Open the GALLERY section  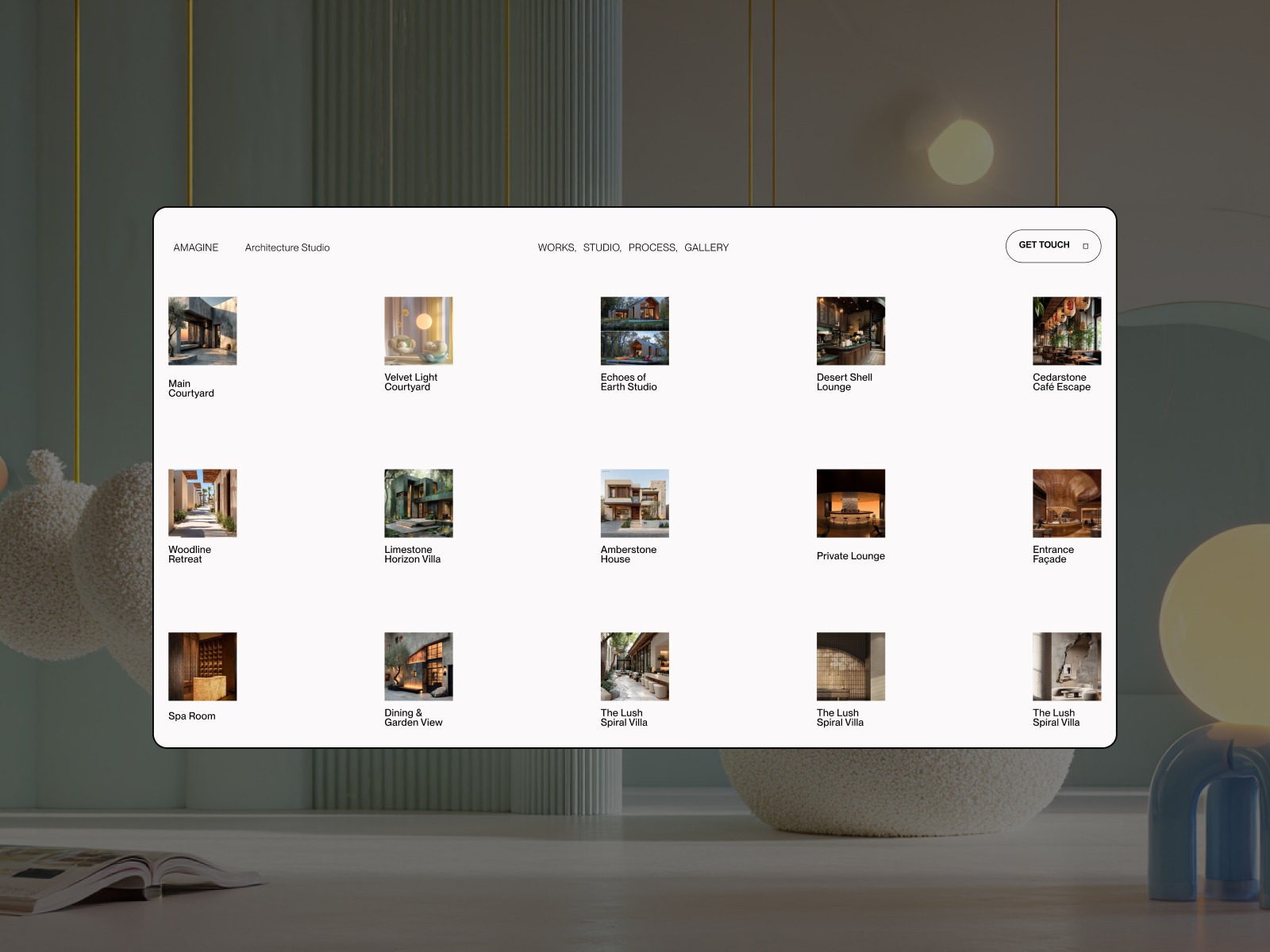click(707, 248)
